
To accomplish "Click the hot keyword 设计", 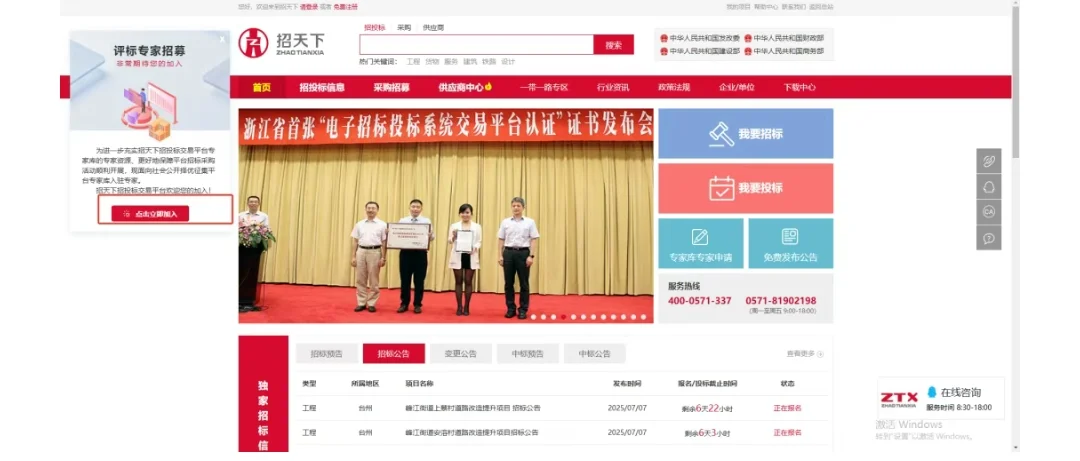I will (508, 61).
